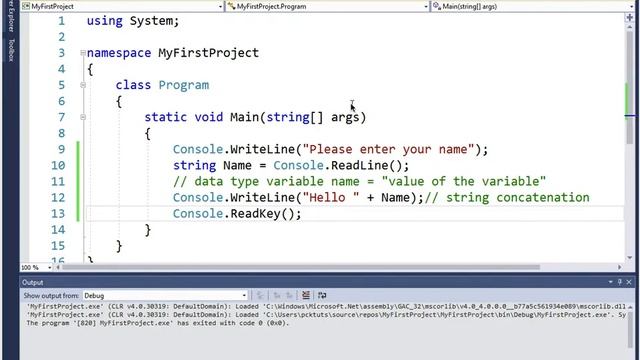This screenshot has height=360, width=640.
Task: Collapse the static void Main method block
Action: [83, 117]
